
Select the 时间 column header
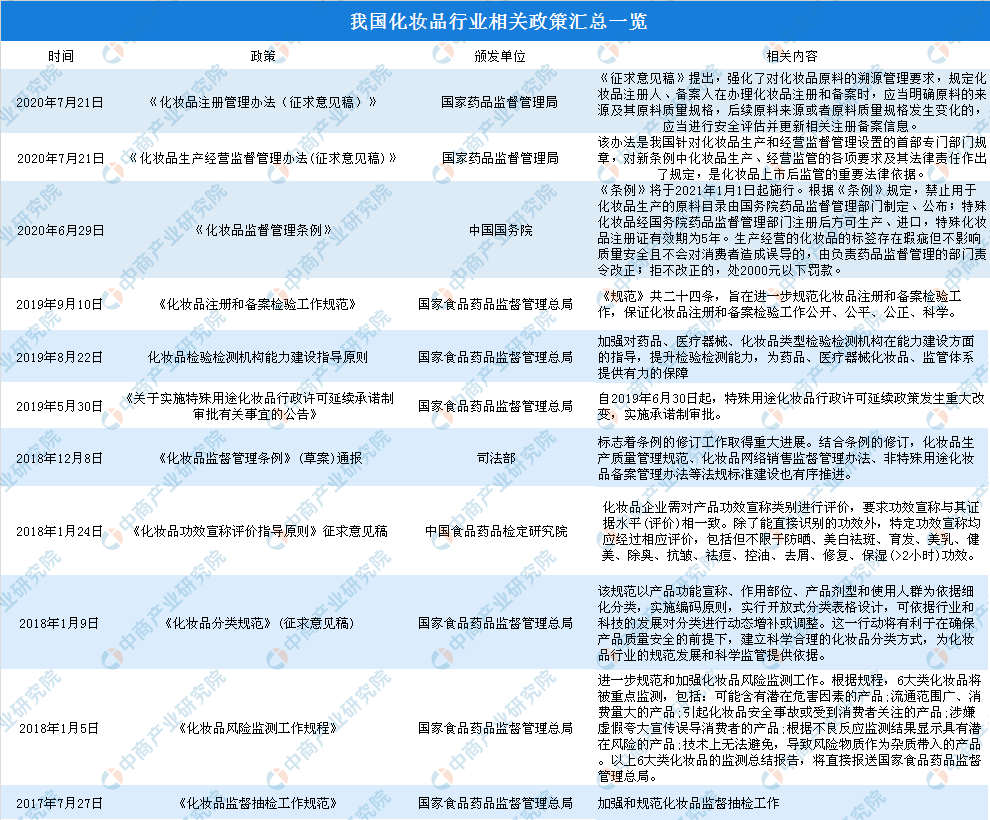click(x=61, y=56)
